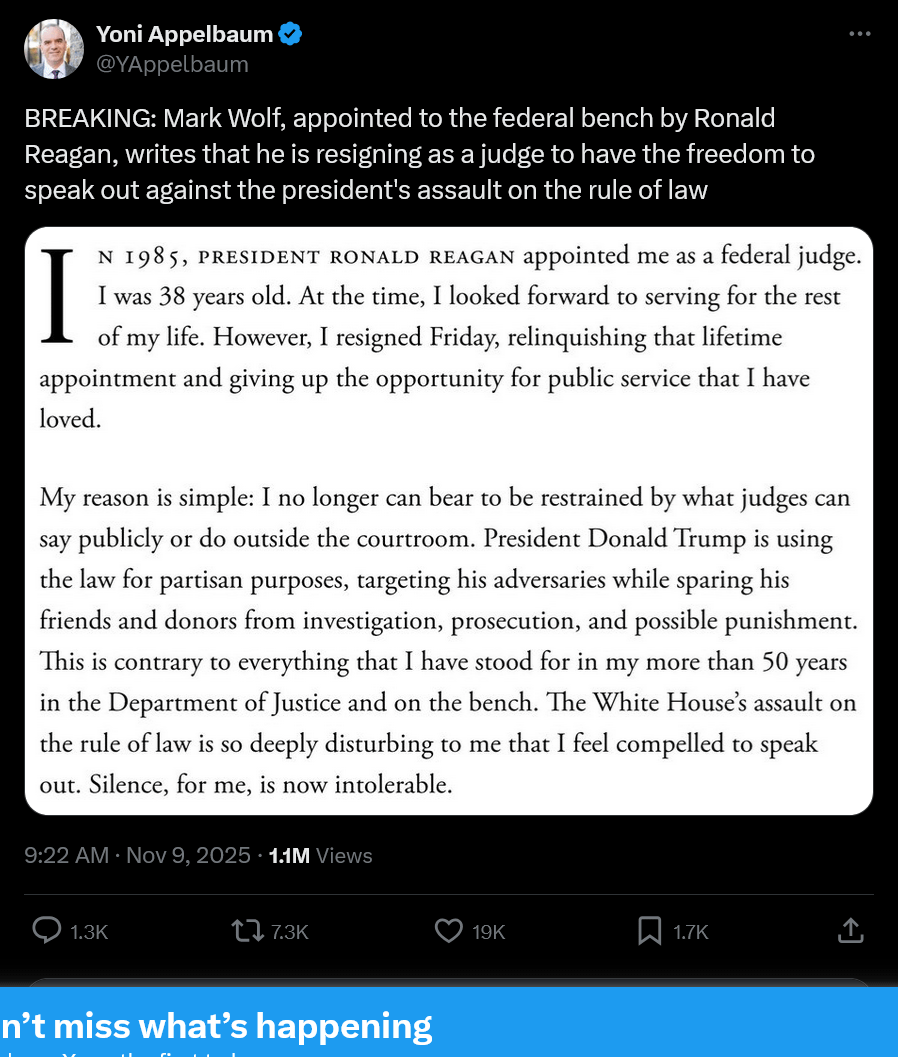Click the Yoni Appelbaum display name
The height and width of the screenshot is (1057, 898).
(184, 34)
